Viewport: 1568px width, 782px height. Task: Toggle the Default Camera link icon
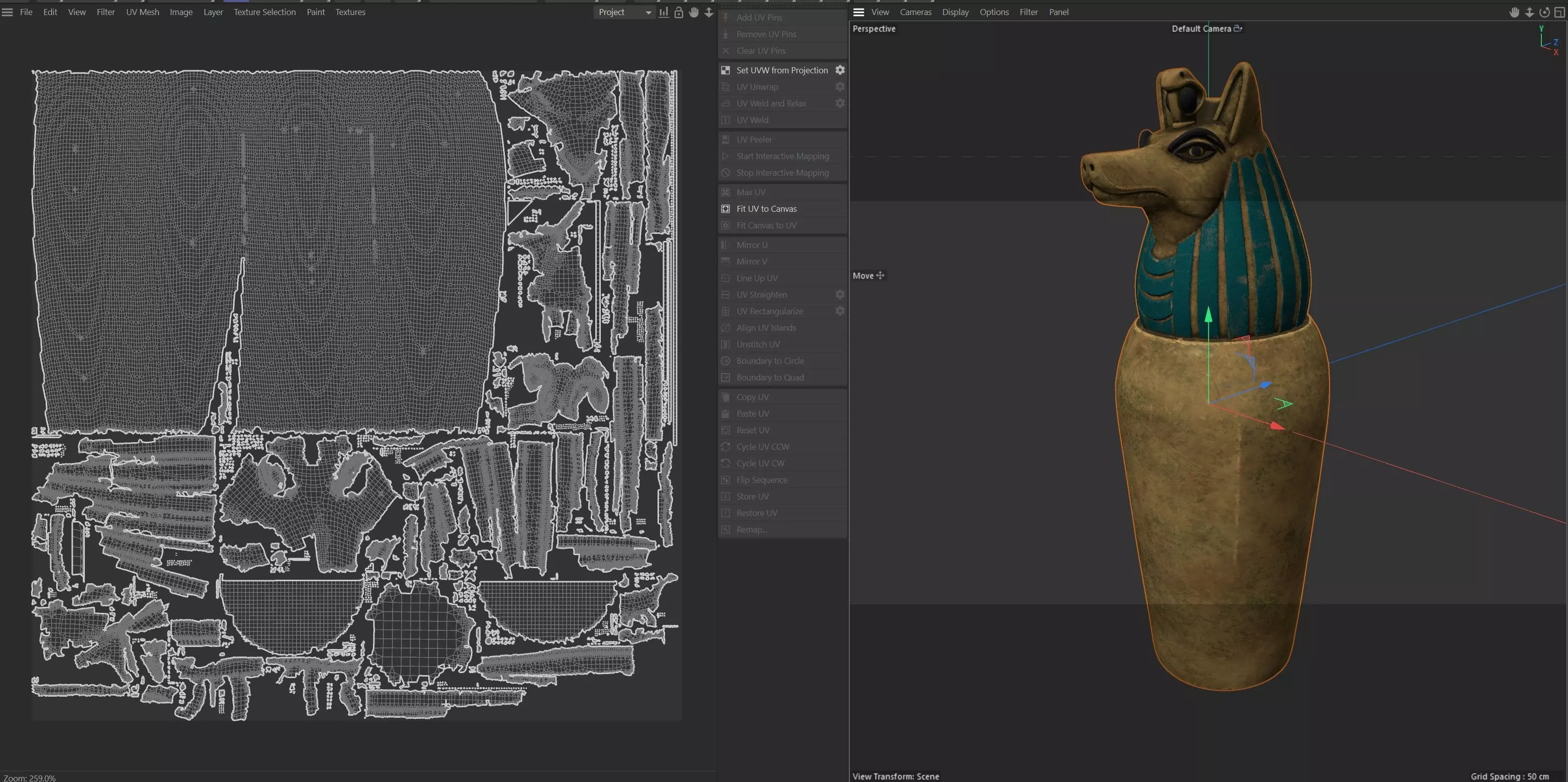coord(1237,29)
